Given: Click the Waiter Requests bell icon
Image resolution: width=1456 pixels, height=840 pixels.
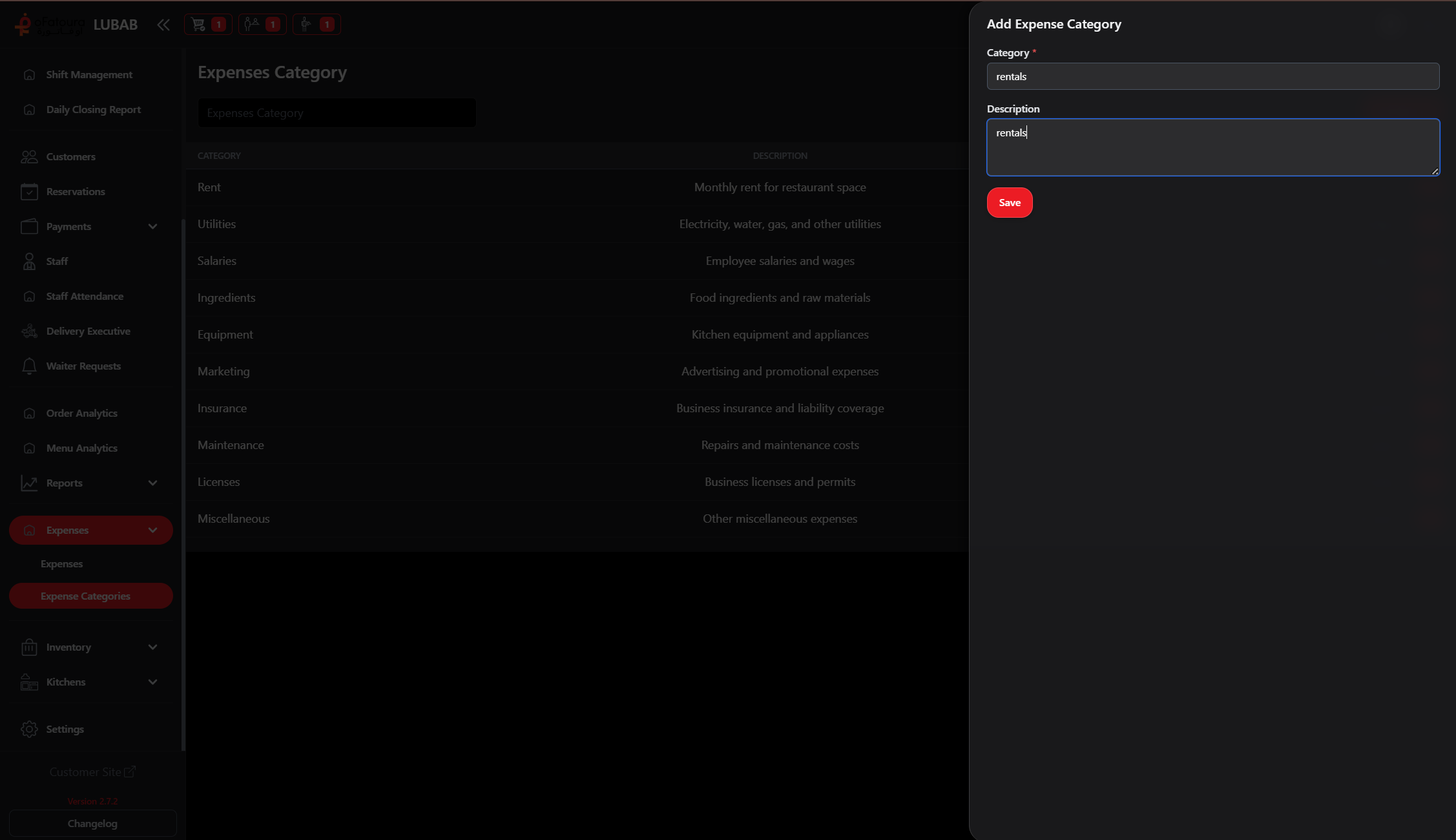Looking at the screenshot, I should pos(29,366).
